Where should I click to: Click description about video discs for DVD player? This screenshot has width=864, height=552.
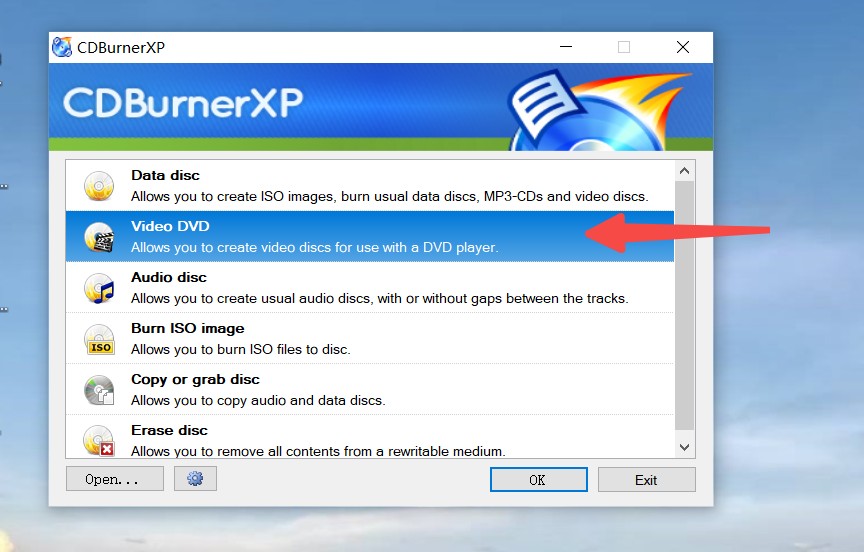click(315, 247)
